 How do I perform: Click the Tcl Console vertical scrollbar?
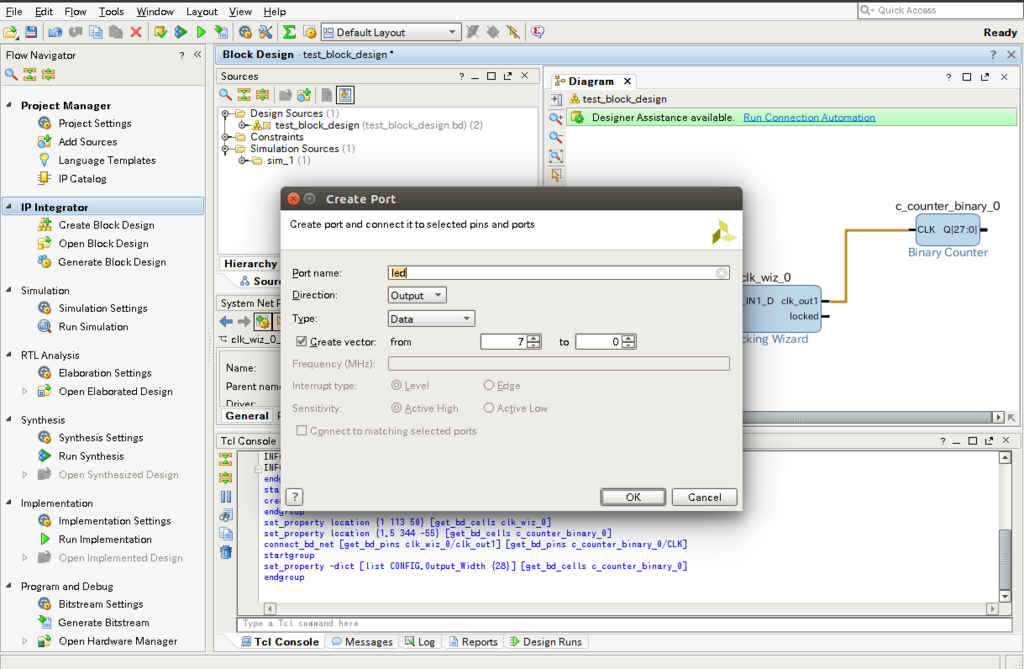(x=1005, y=527)
